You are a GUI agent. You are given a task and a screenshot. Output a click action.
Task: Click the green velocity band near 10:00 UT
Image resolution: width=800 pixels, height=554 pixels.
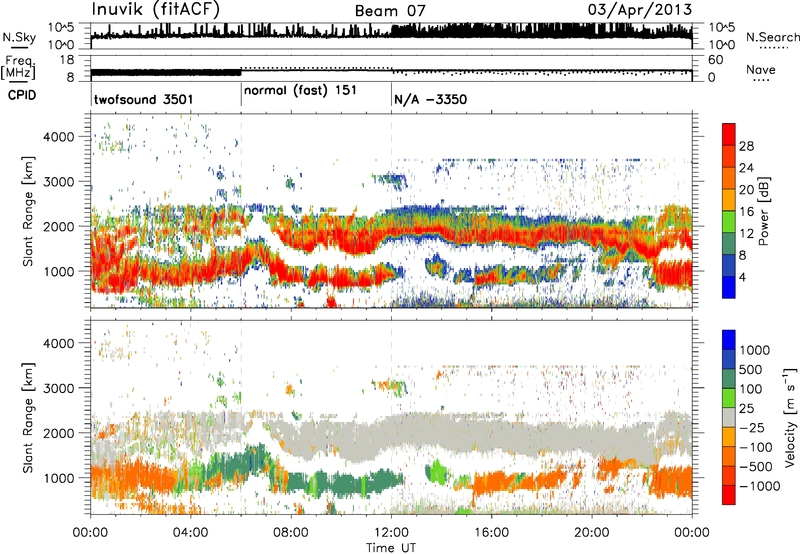(x=344, y=484)
